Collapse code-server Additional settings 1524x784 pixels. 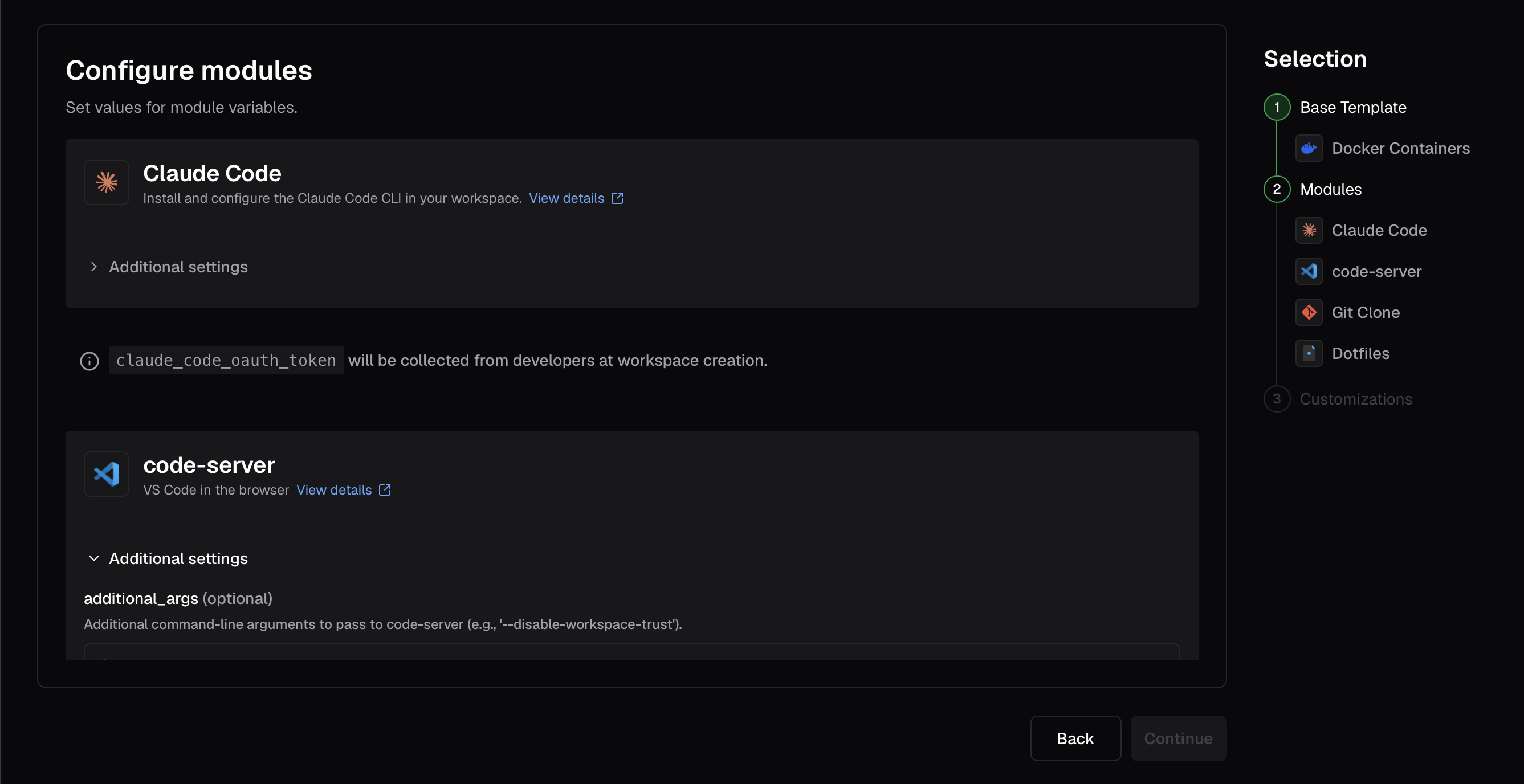(x=168, y=558)
